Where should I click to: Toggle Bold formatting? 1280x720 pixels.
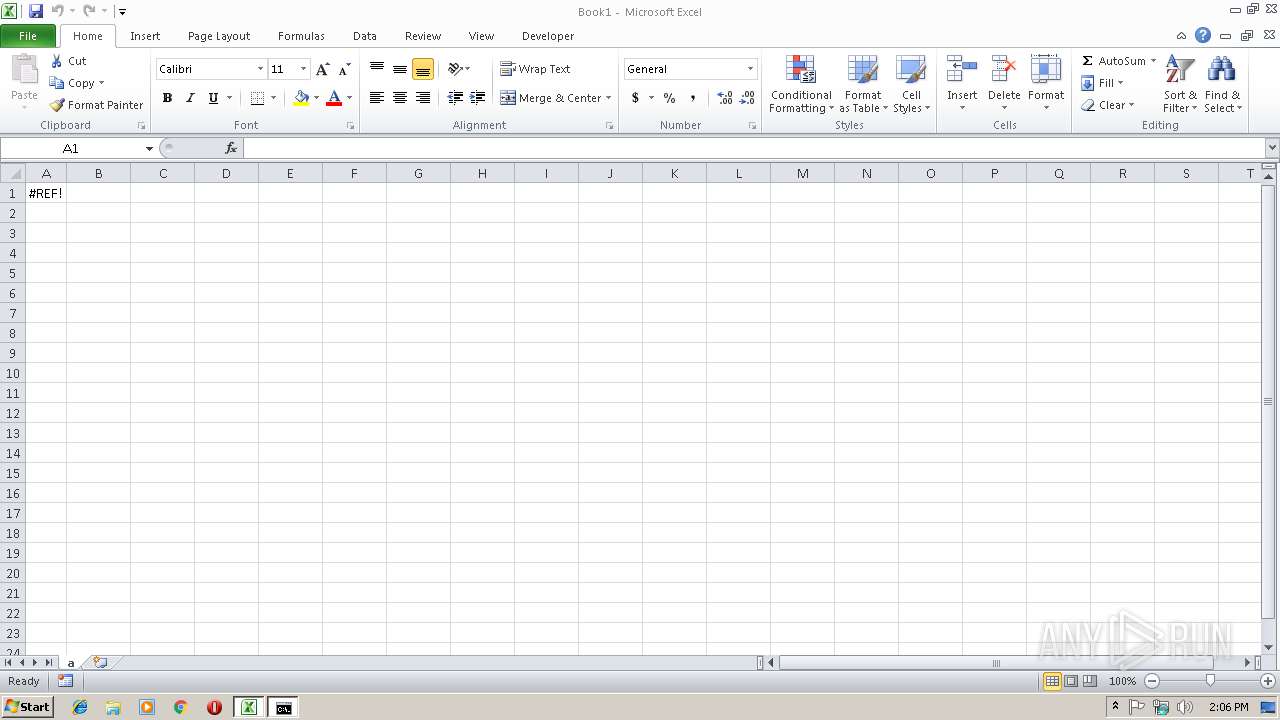[x=167, y=98]
